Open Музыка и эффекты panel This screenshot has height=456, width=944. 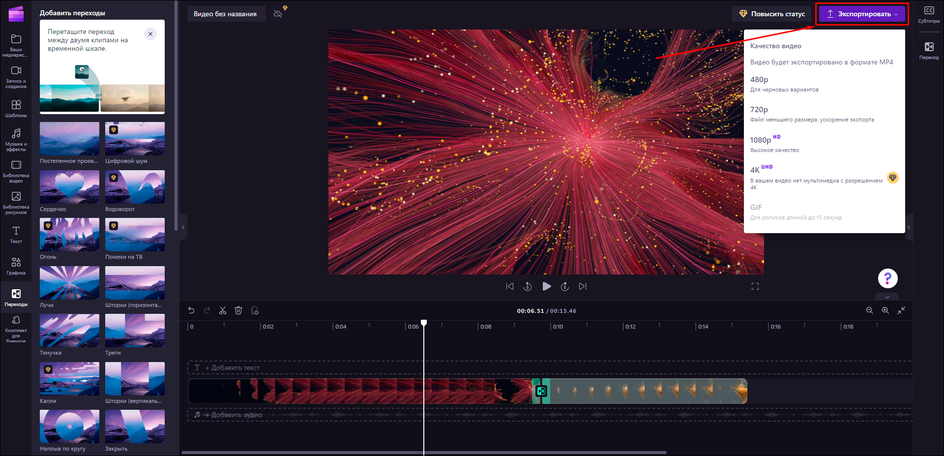pyautogui.click(x=16, y=140)
